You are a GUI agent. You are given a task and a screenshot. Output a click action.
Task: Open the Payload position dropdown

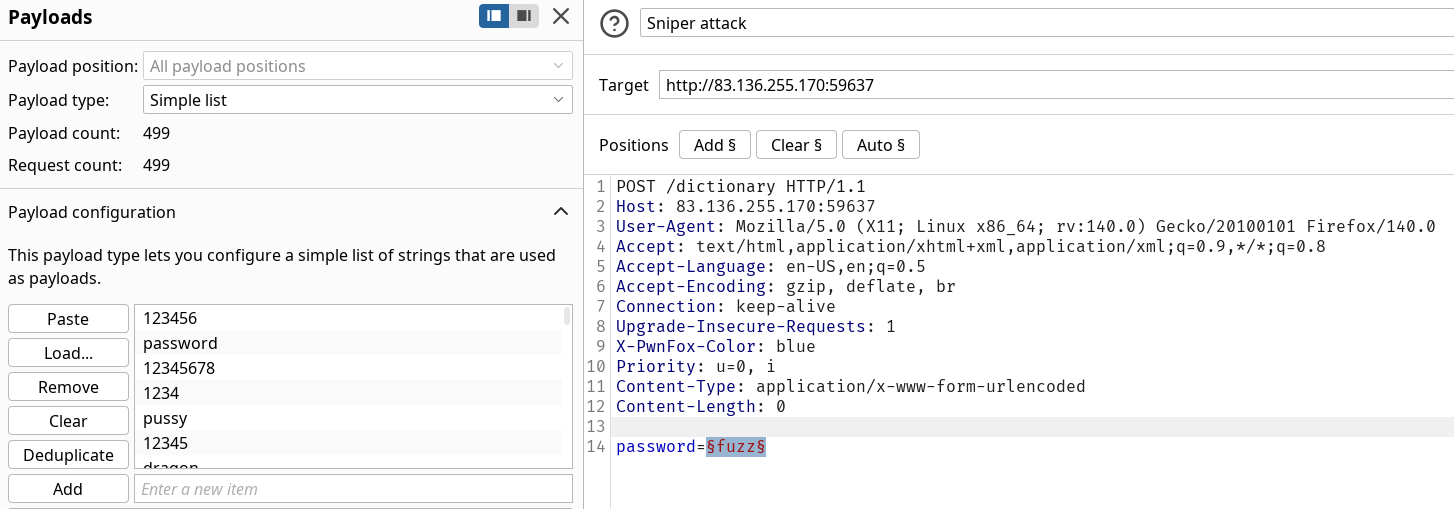click(x=358, y=66)
